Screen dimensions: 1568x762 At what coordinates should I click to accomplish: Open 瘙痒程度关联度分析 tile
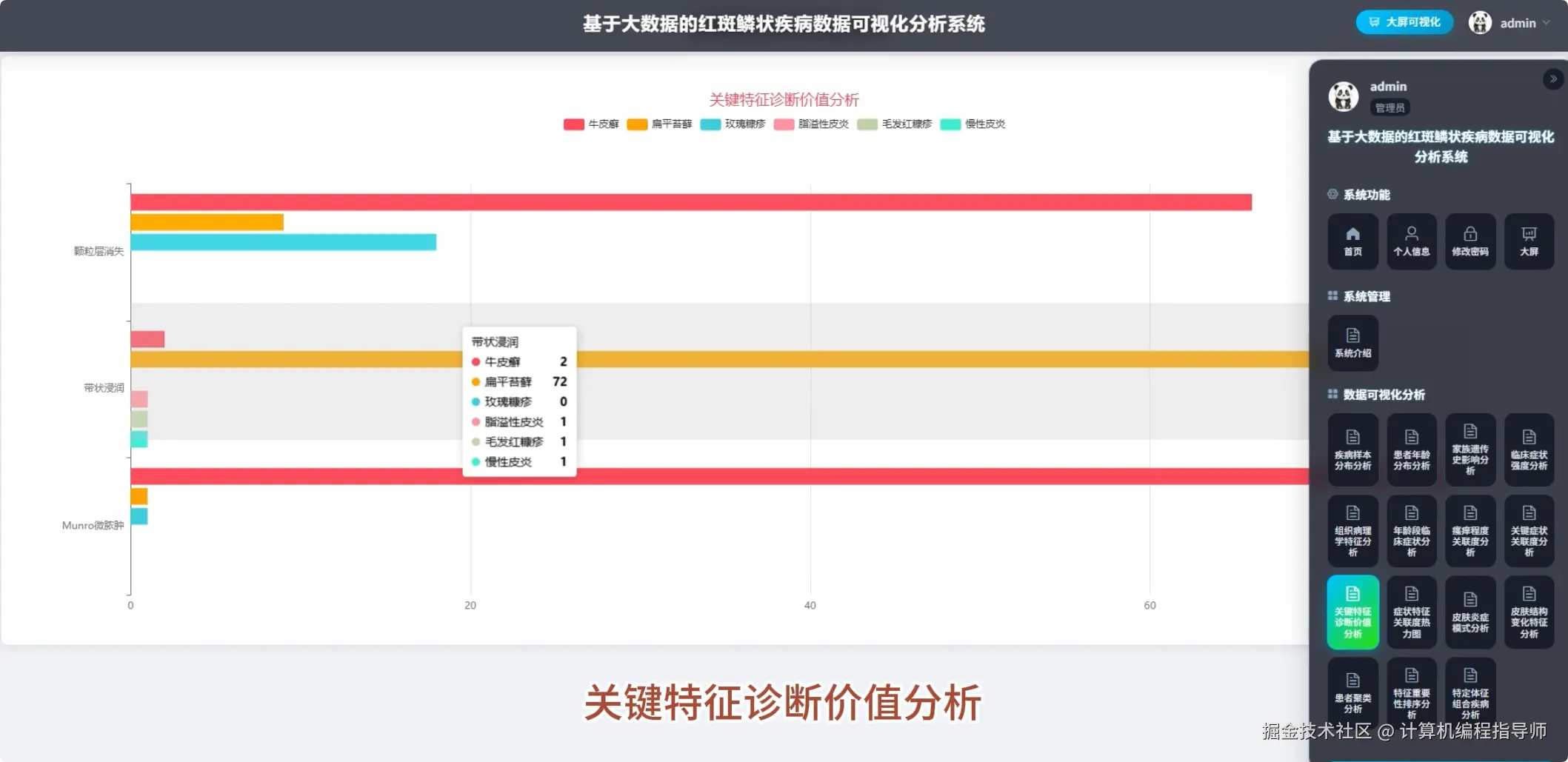[x=1470, y=531]
